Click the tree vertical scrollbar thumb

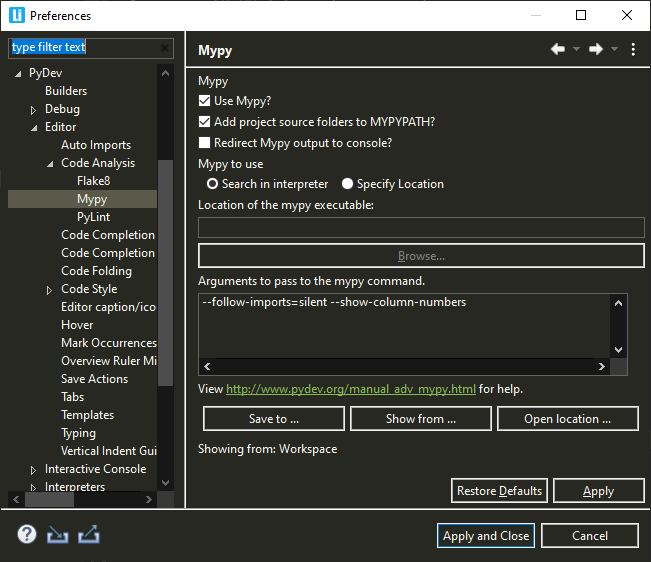pyautogui.click(x=165, y=273)
